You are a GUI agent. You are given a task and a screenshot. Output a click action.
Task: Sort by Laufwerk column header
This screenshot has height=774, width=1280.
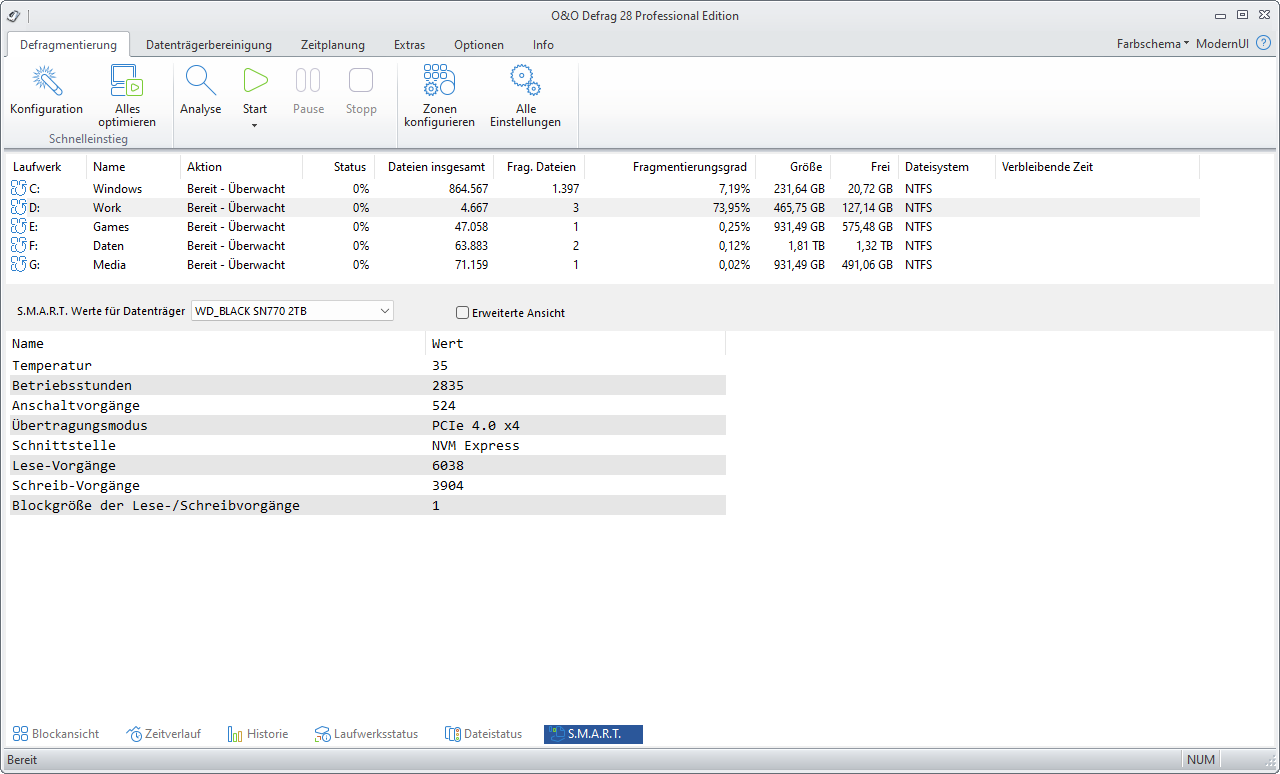tap(47, 167)
